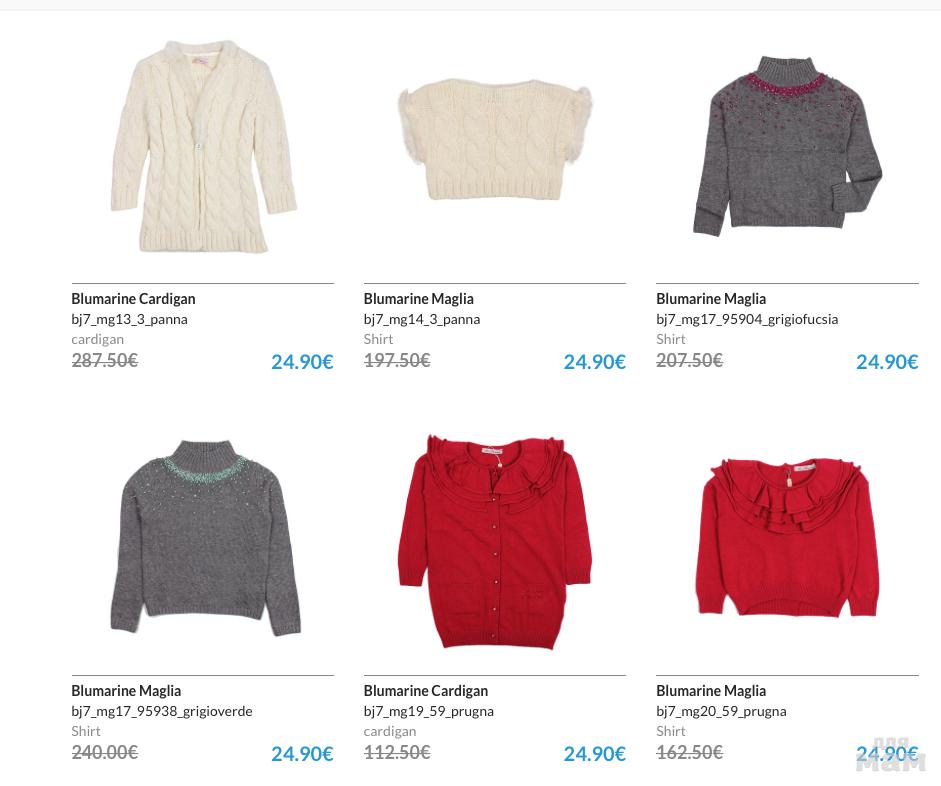Select the product code bj7_mg19_59_prugna
This screenshot has width=941, height=786.
tap(428, 711)
